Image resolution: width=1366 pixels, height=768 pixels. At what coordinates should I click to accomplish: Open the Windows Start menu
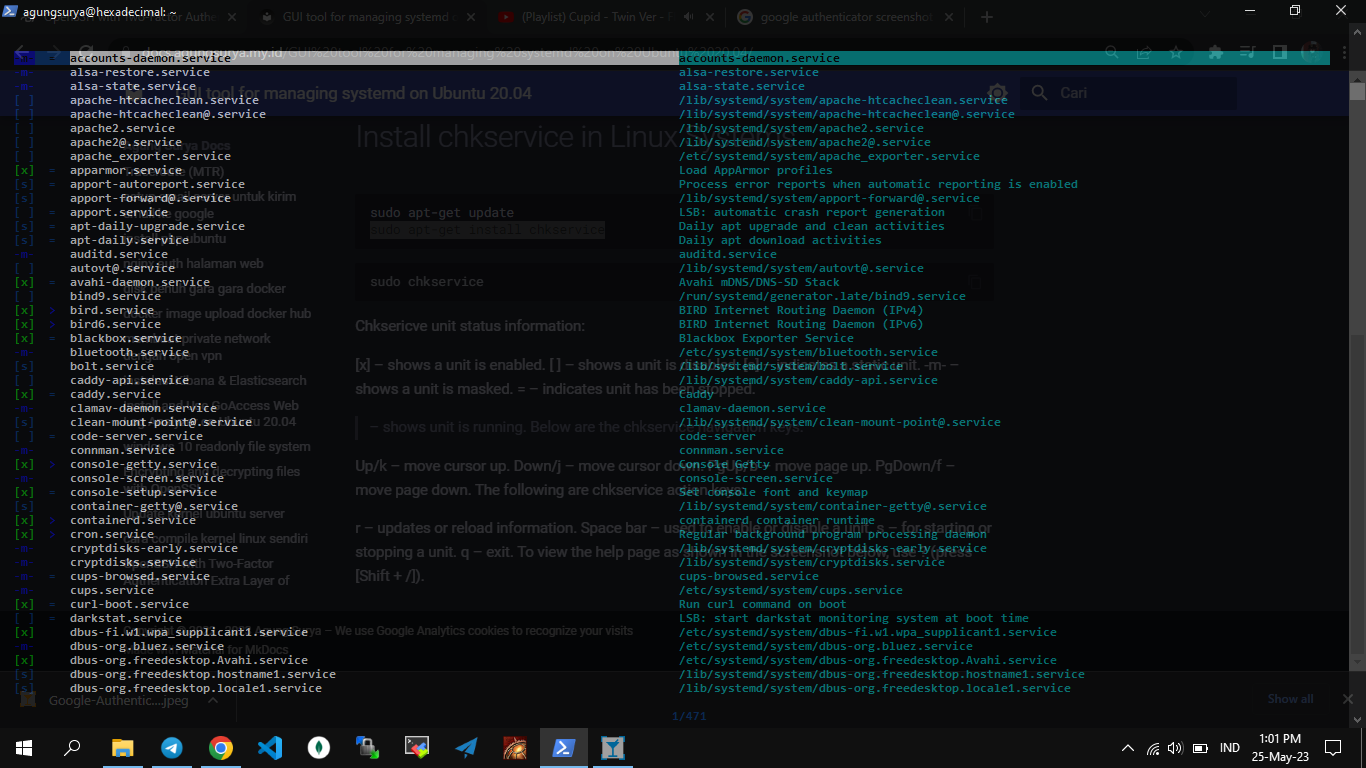point(24,747)
